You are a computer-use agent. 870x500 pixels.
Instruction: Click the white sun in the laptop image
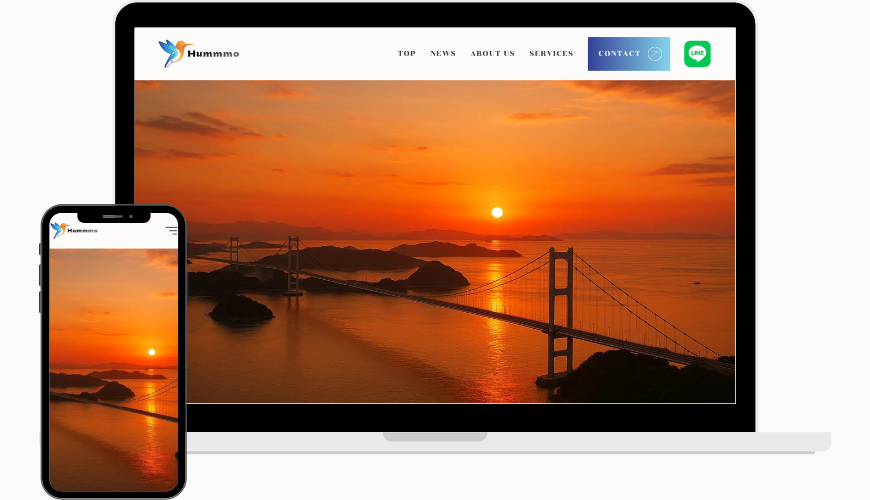[497, 213]
